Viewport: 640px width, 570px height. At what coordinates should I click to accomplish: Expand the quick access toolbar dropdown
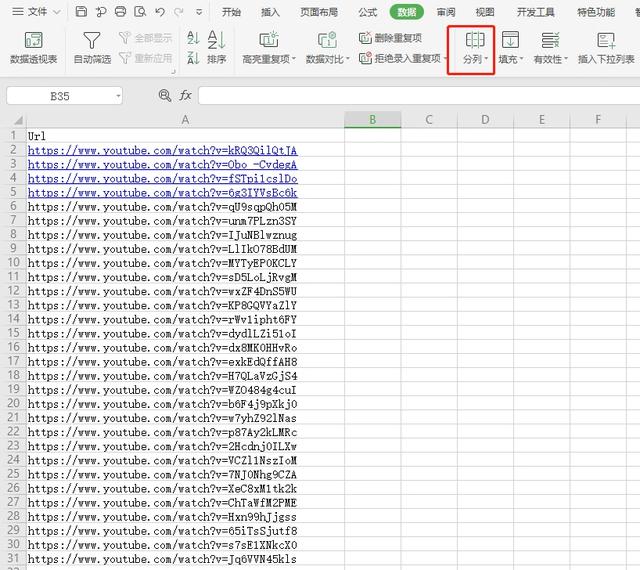pos(199,12)
